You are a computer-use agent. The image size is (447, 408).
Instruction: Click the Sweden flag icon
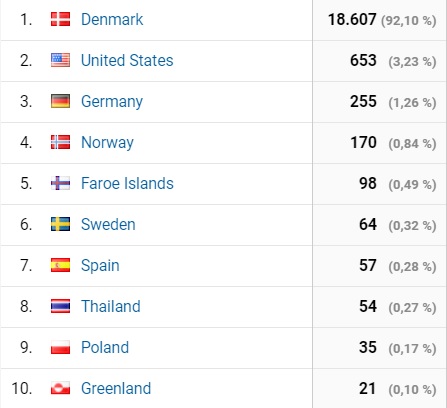[x=60, y=224]
